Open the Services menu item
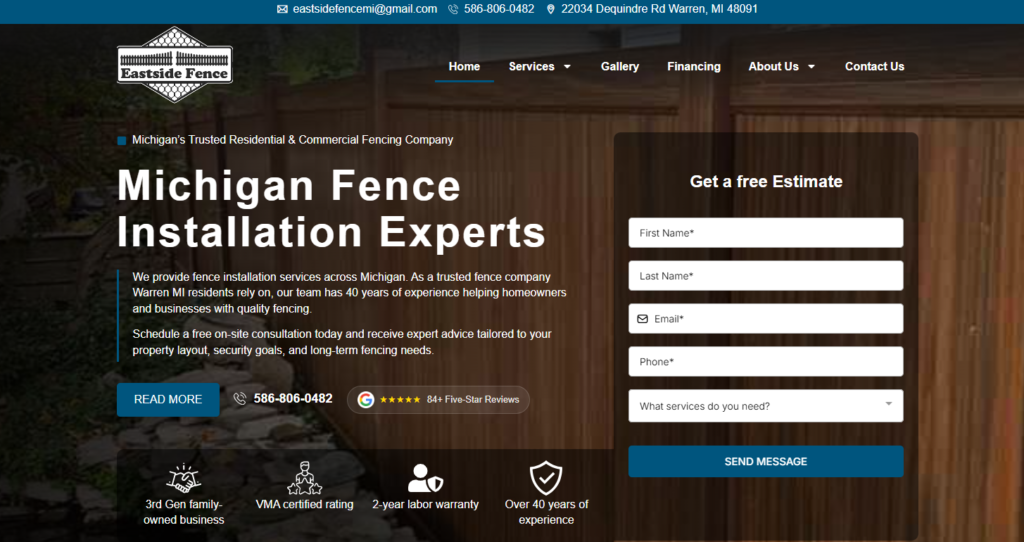 click(x=532, y=67)
